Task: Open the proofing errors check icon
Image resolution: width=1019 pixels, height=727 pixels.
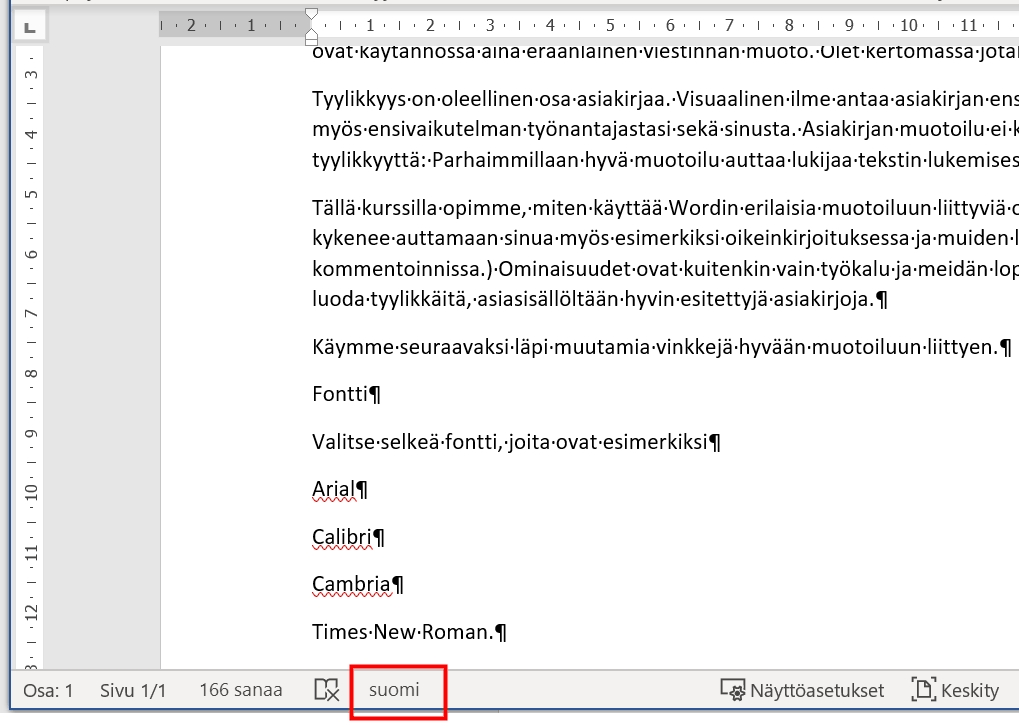Action: click(326, 690)
